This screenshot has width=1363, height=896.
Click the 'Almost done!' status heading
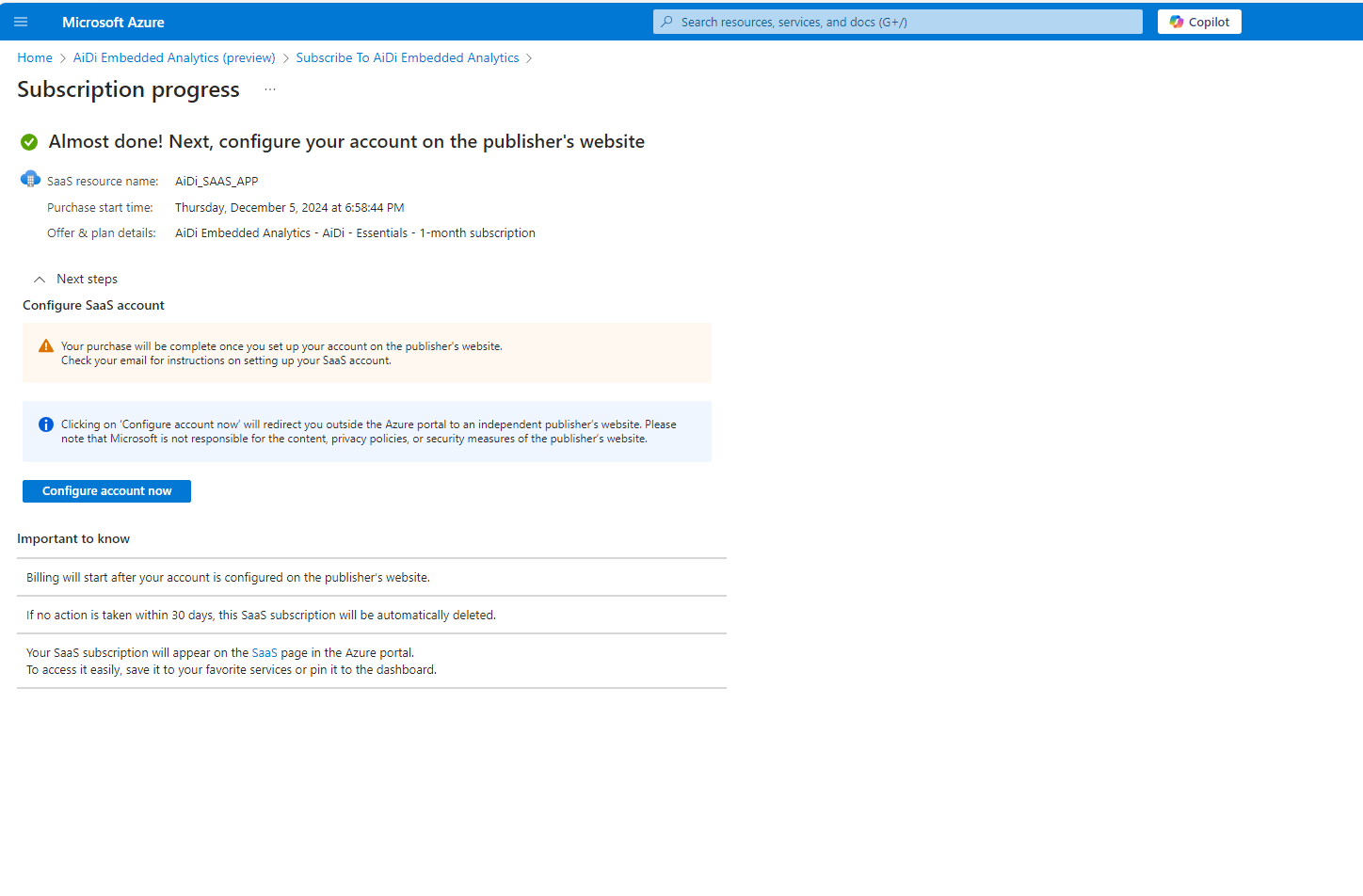point(346,141)
